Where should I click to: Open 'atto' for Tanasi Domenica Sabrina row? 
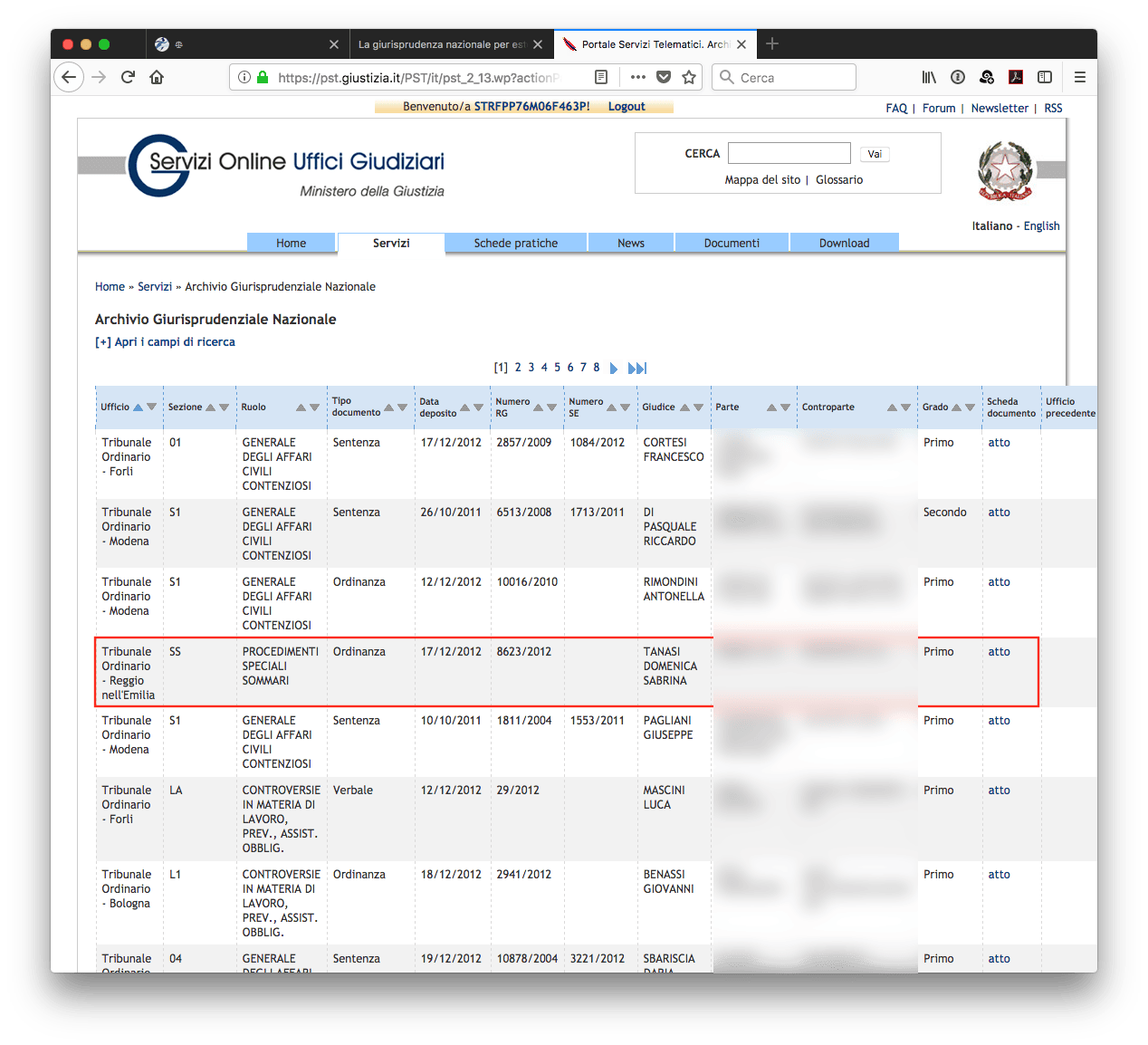(x=999, y=652)
